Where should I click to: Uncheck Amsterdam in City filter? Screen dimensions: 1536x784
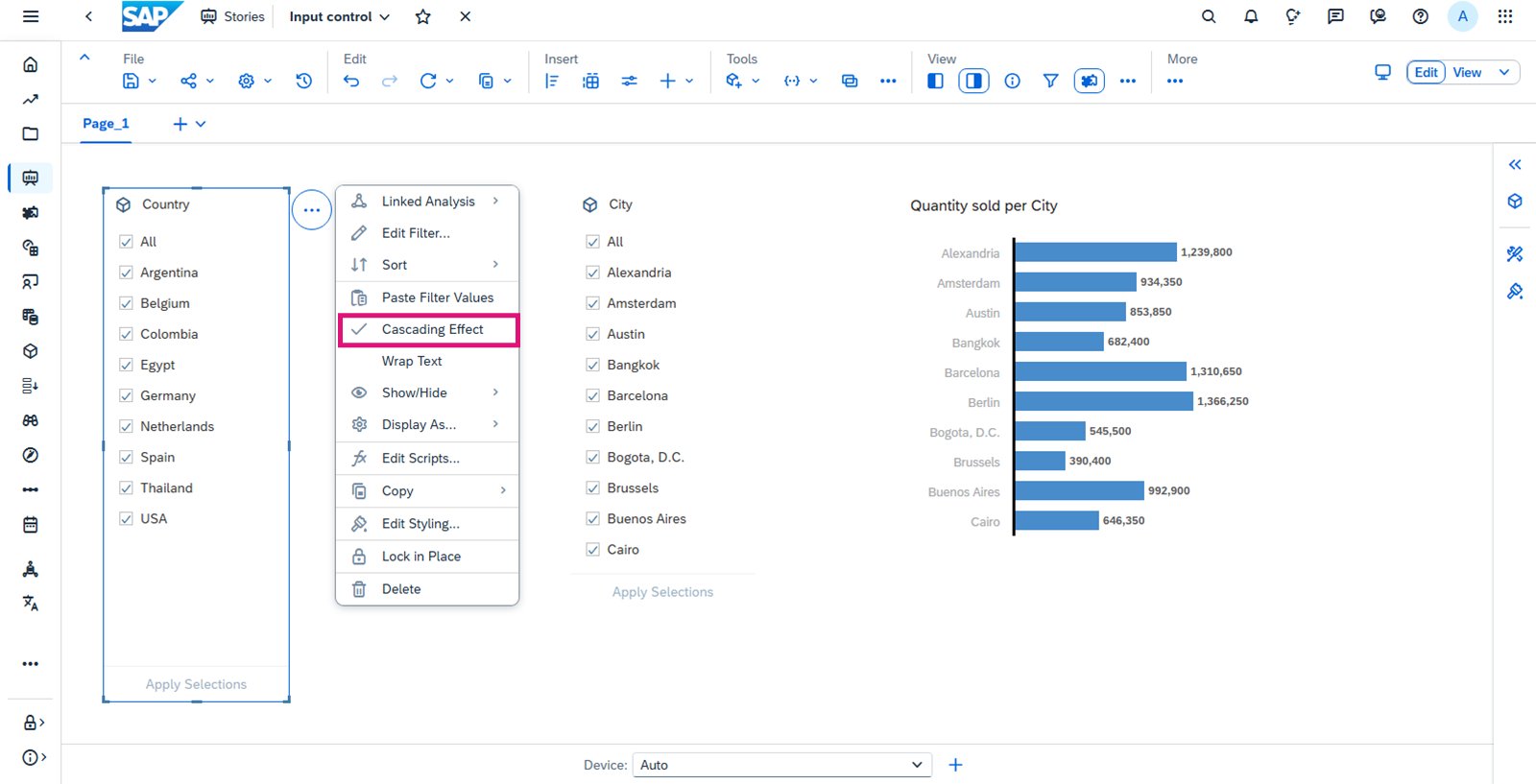point(592,303)
